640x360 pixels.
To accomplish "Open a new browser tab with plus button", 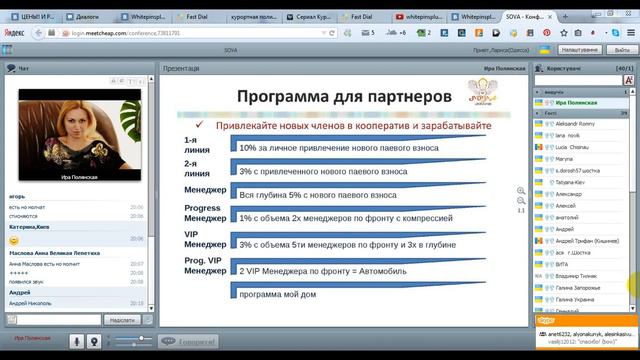I will tap(565, 17).
